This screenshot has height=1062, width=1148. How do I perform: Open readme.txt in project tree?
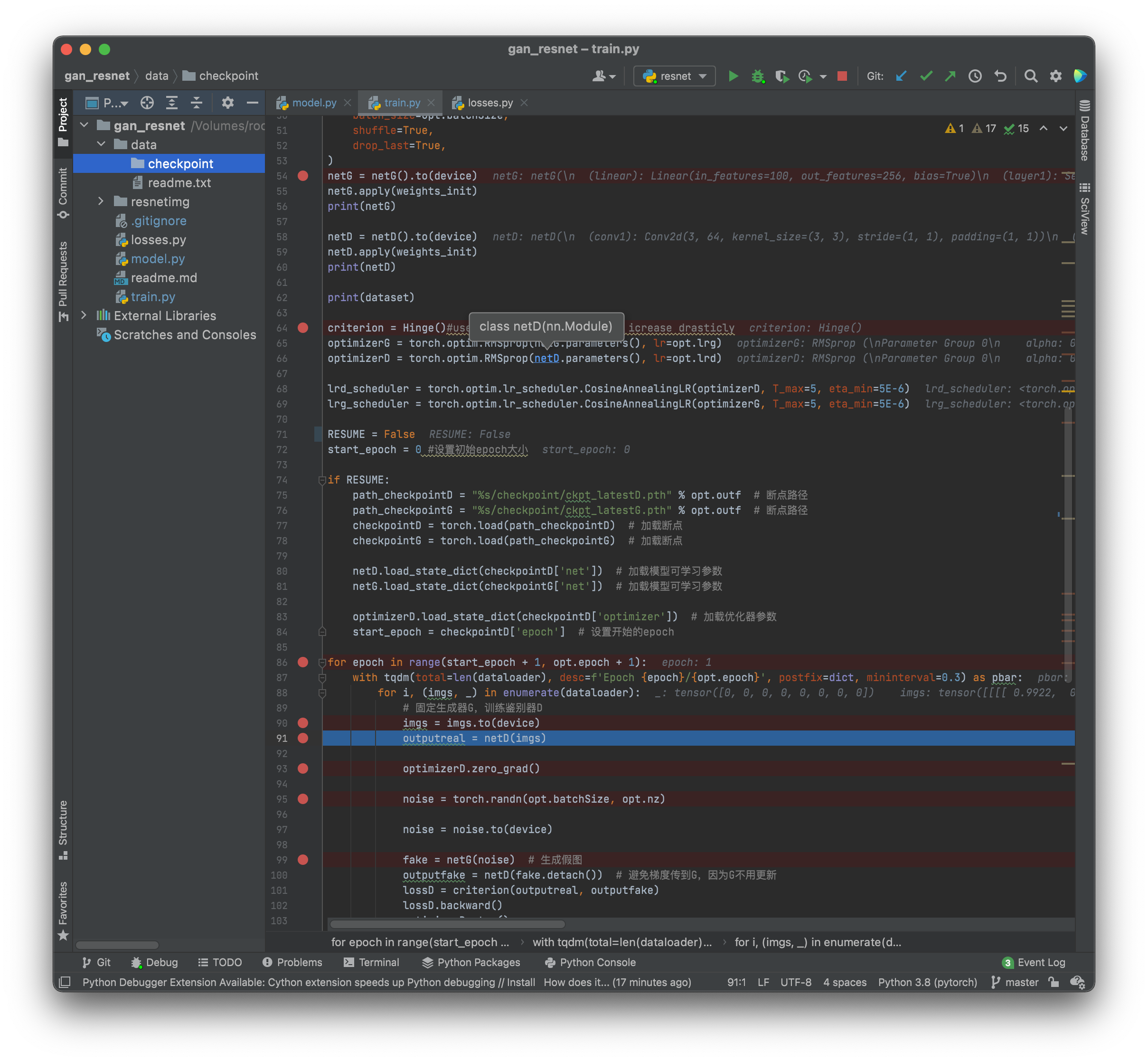point(179,183)
